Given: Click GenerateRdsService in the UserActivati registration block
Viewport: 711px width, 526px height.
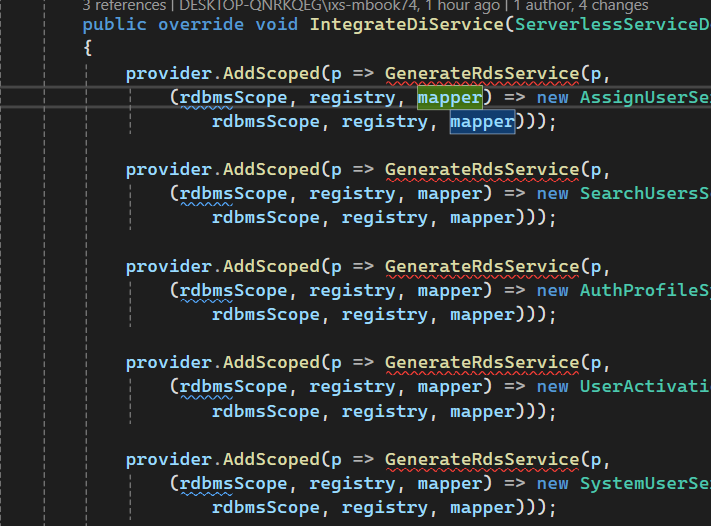Looking at the screenshot, I should click(482, 362).
